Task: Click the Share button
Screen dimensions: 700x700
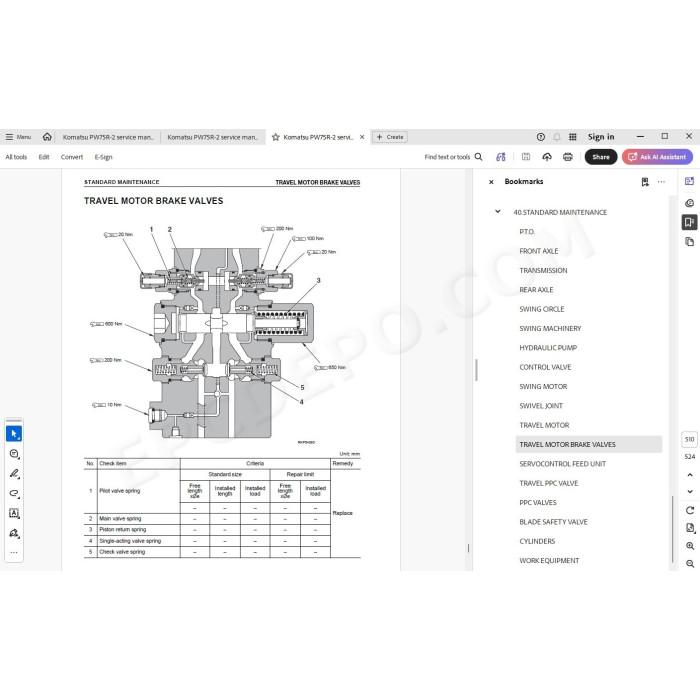Action: (601, 157)
